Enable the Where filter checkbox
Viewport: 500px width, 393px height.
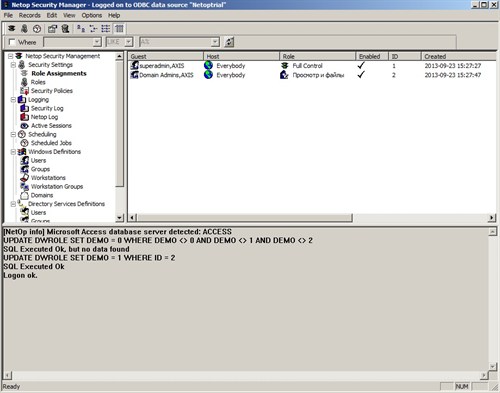pyautogui.click(x=12, y=42)
